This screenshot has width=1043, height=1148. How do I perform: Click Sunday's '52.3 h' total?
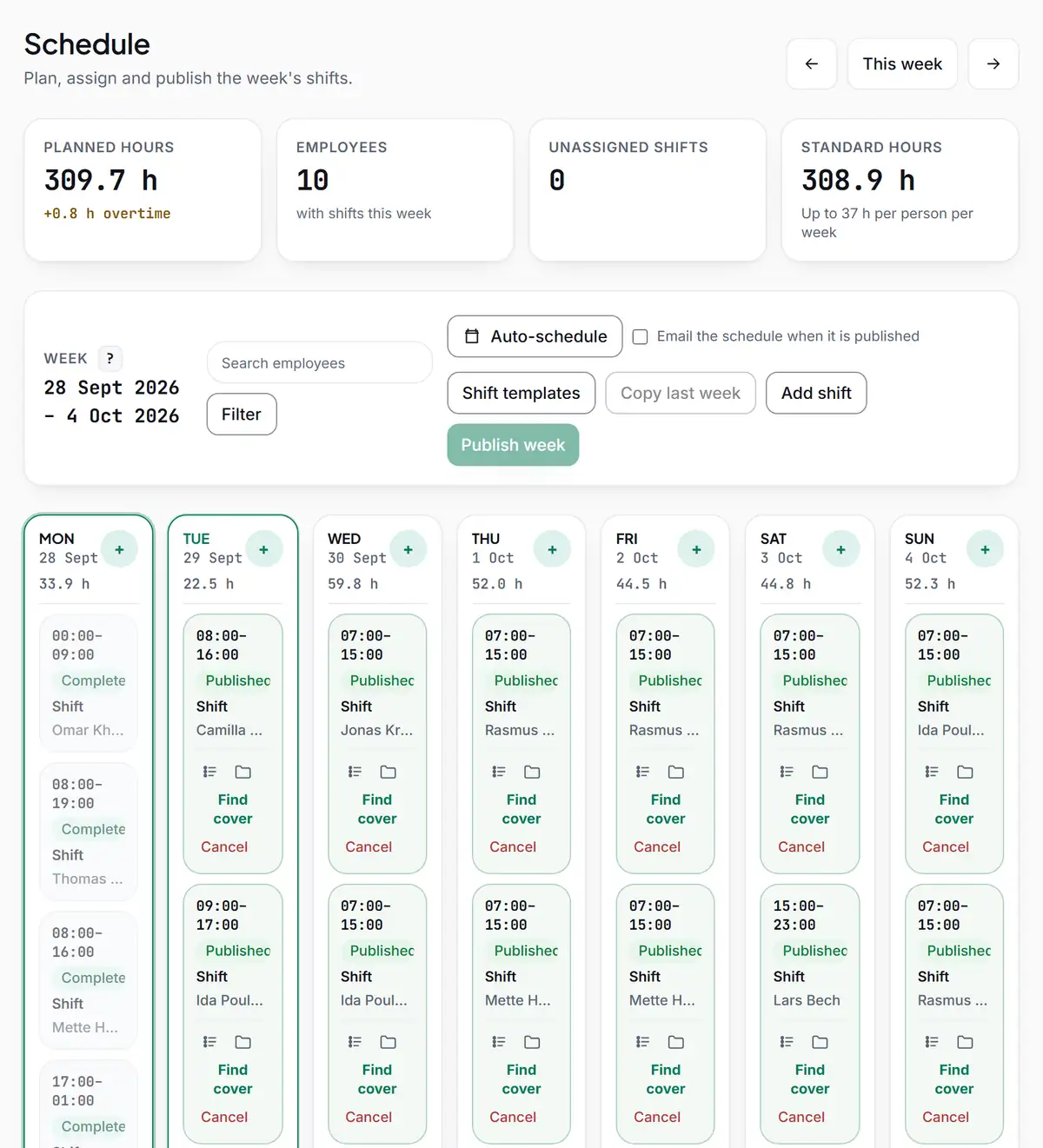click(930, 584)
